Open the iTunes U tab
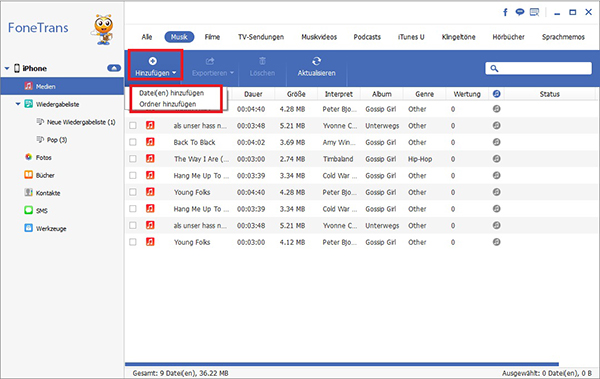The width and height of the screenshot is (600, 379). pyautogui.click(x=411, y=37)
